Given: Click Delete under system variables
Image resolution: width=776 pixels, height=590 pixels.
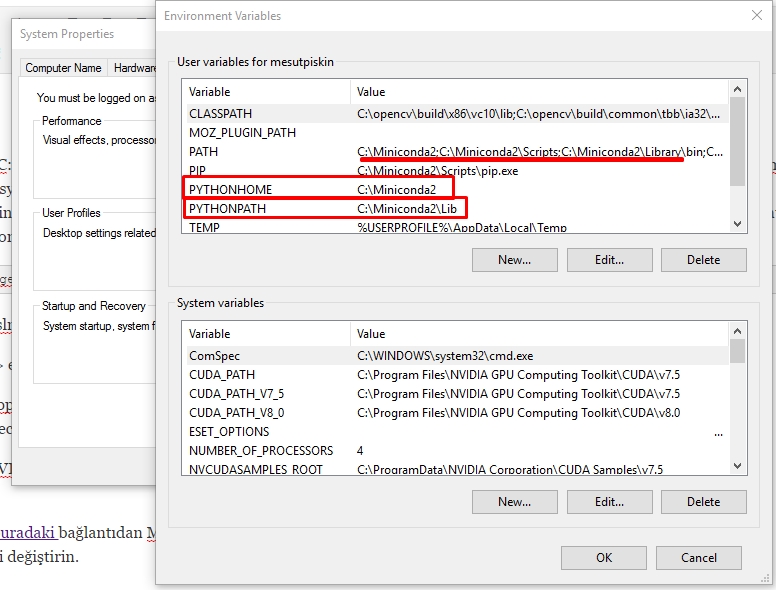Looking at the screenshot, I should (x=703, y=502).
